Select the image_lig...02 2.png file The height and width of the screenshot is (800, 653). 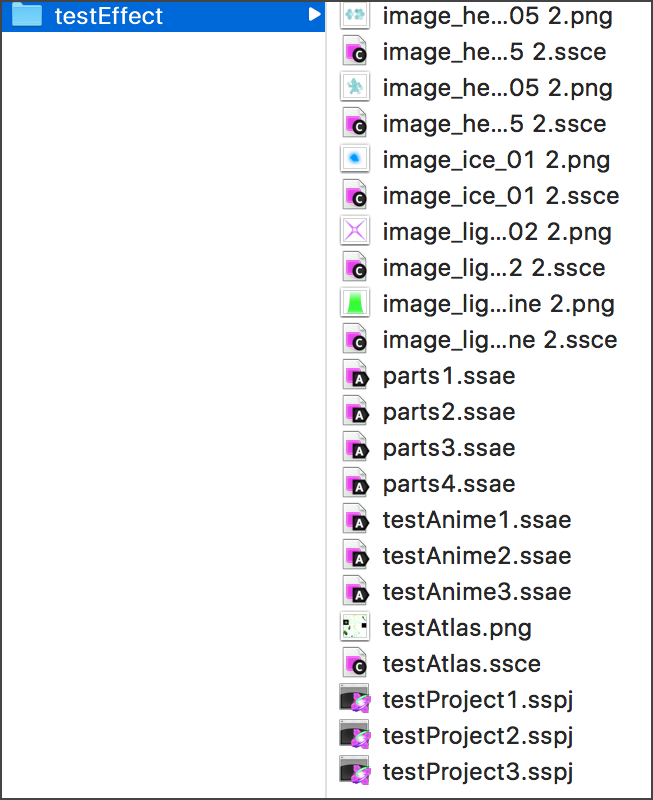pyautogui.click(x=497, y=232)
